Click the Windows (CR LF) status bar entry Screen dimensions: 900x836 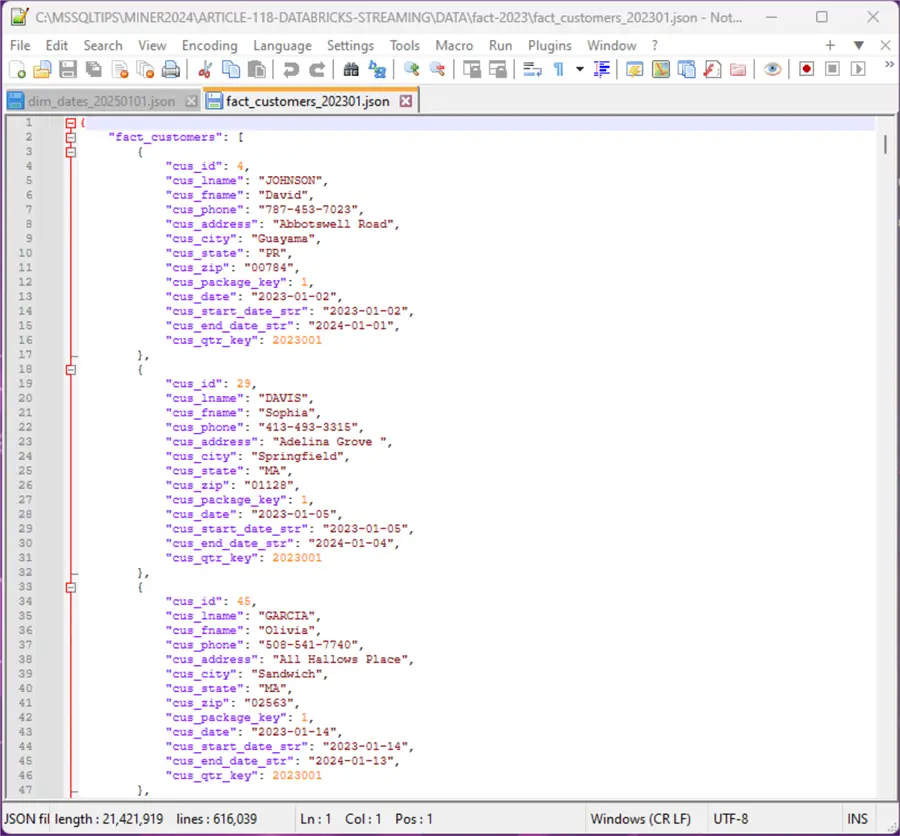641,819
